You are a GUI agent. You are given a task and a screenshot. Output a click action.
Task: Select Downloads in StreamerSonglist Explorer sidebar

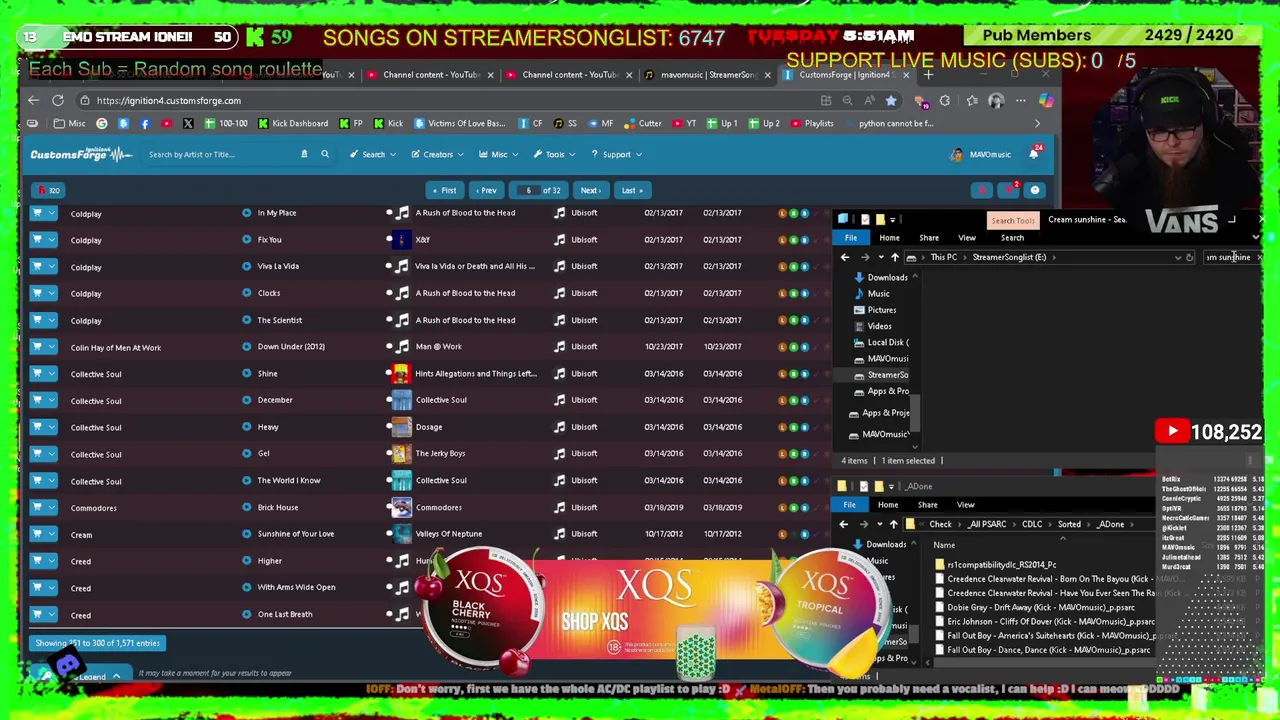881,278
